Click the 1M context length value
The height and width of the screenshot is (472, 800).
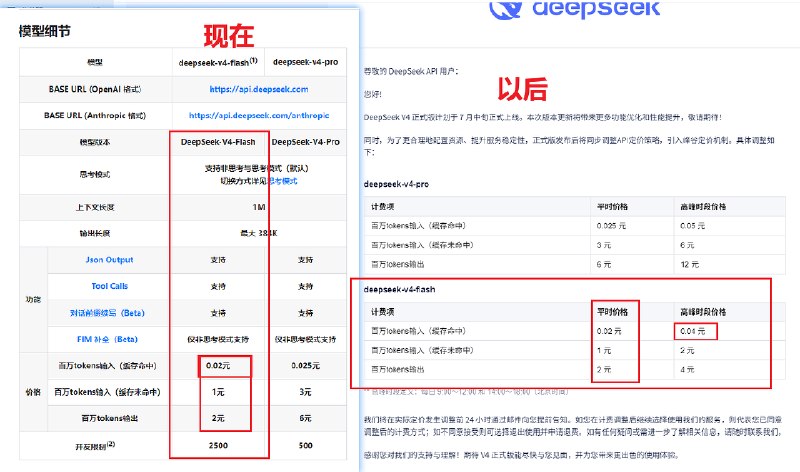259,207
